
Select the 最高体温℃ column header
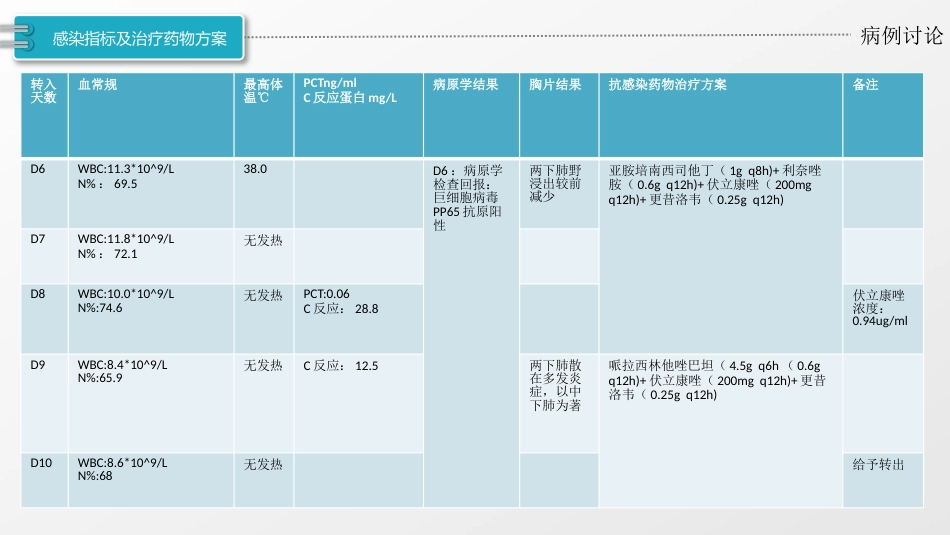(264, 115)
